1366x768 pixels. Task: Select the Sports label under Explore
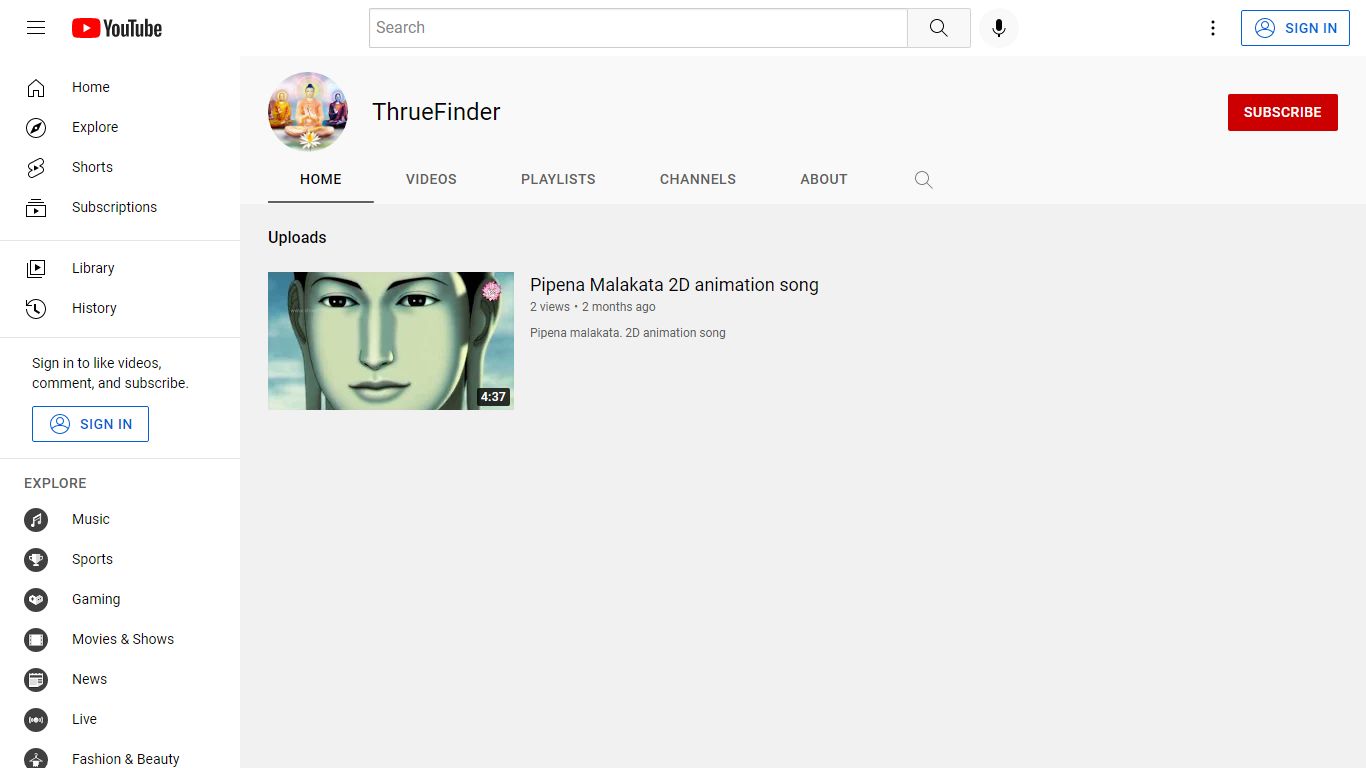(92, 560)
